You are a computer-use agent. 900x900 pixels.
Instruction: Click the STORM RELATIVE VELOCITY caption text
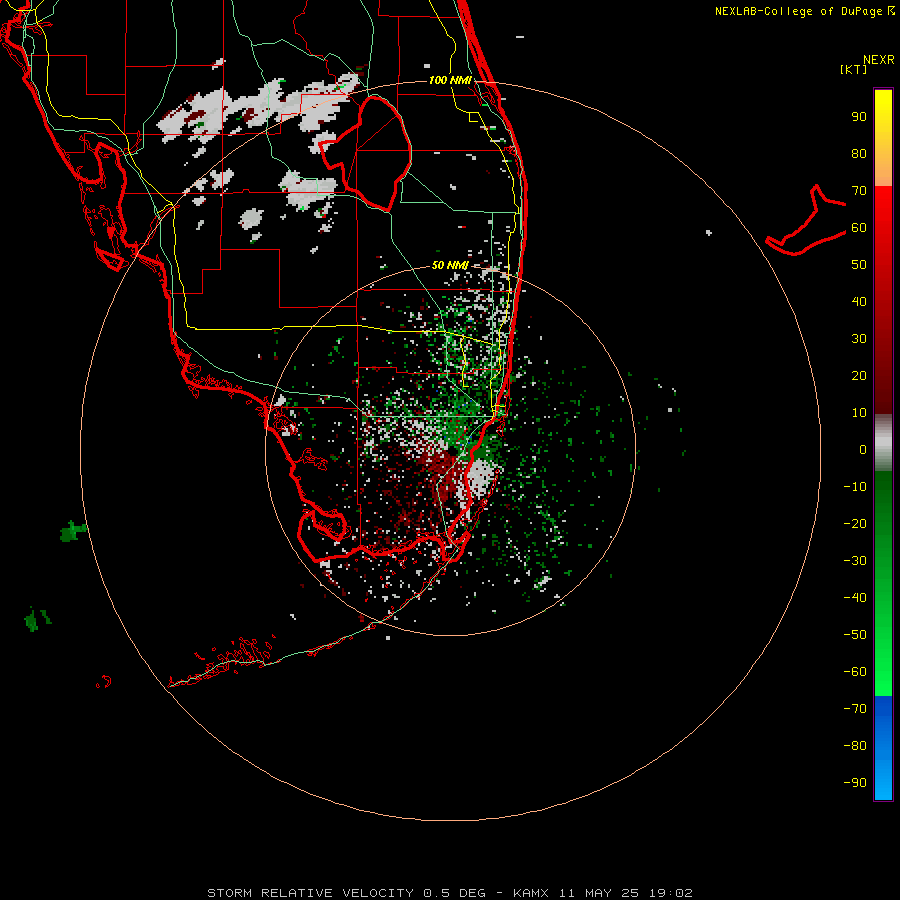point(311,893)
